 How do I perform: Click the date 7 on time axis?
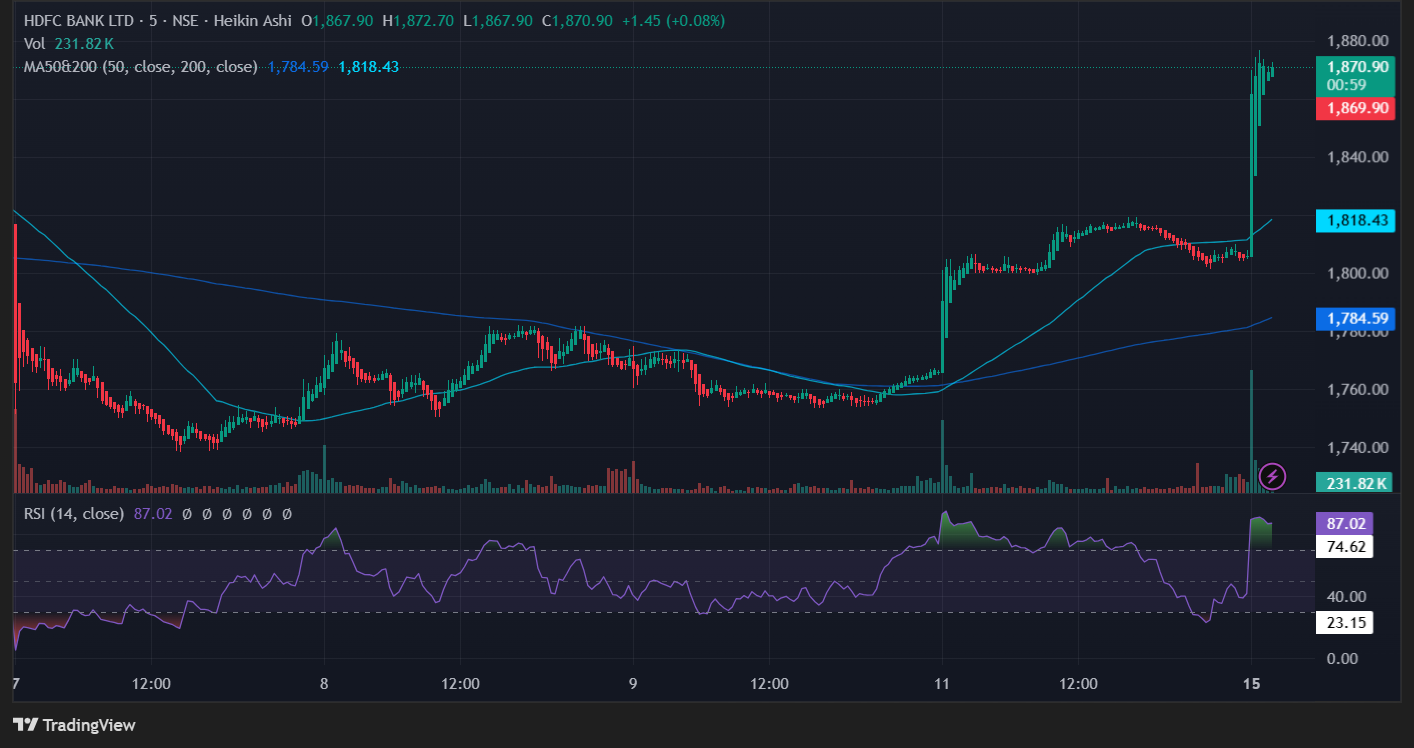click(x=16, y=685)
